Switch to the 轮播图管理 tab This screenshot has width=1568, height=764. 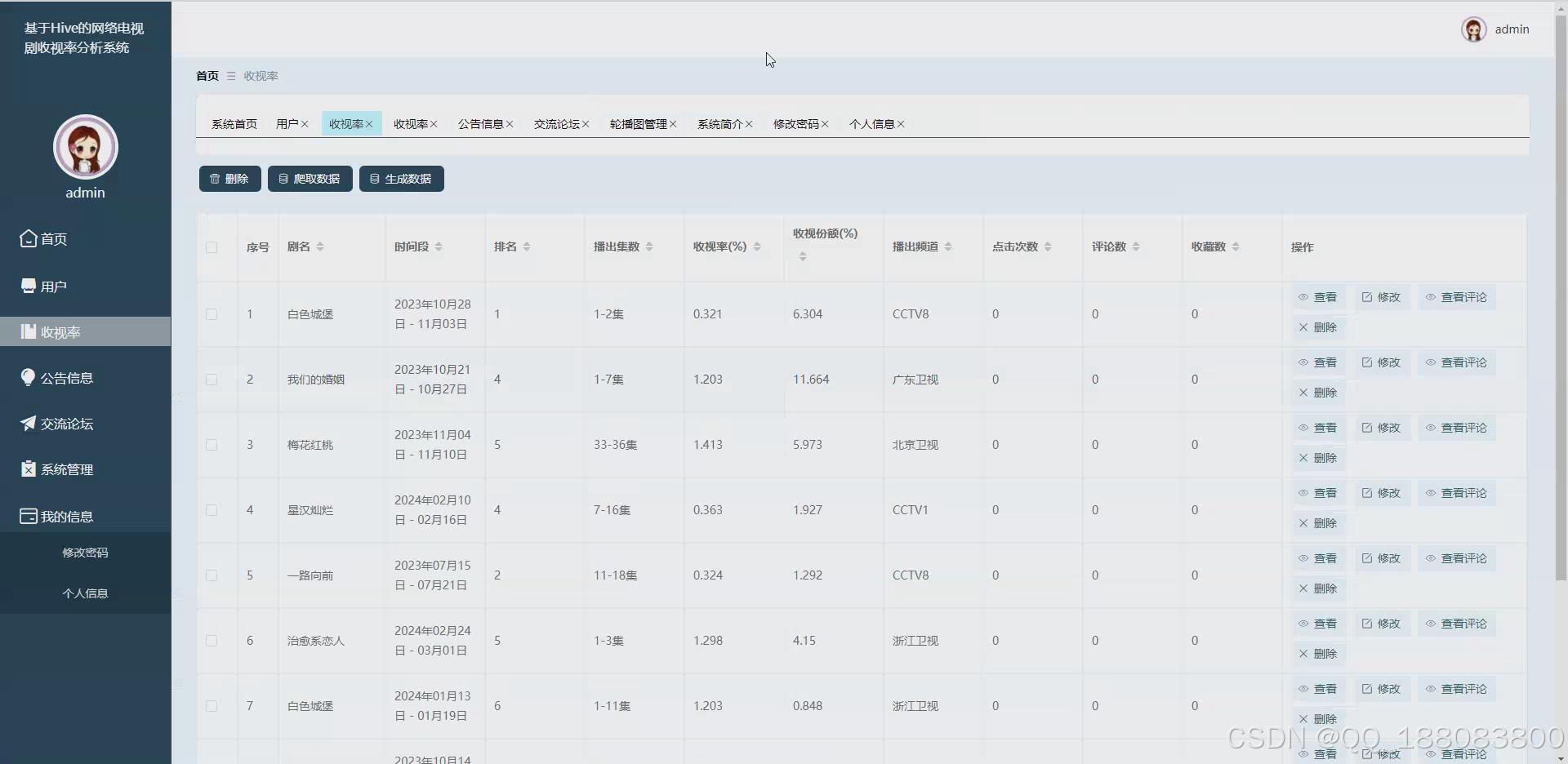[639, 124]
